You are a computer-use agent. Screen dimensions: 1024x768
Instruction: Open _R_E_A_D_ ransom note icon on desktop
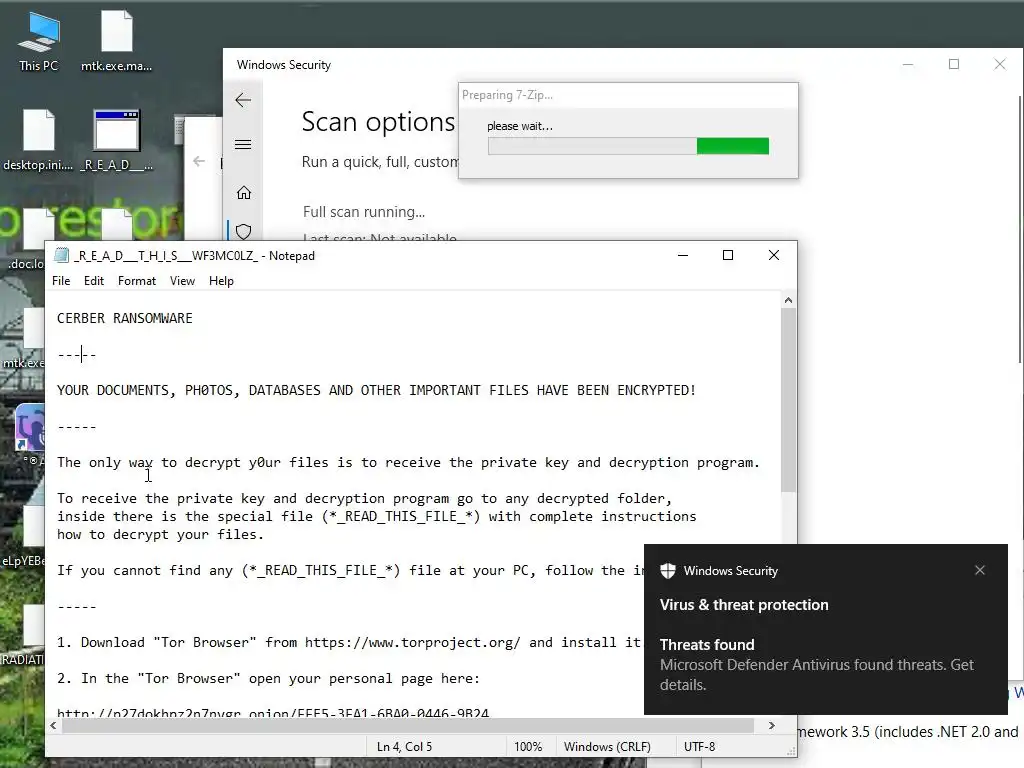click(117, 140)
